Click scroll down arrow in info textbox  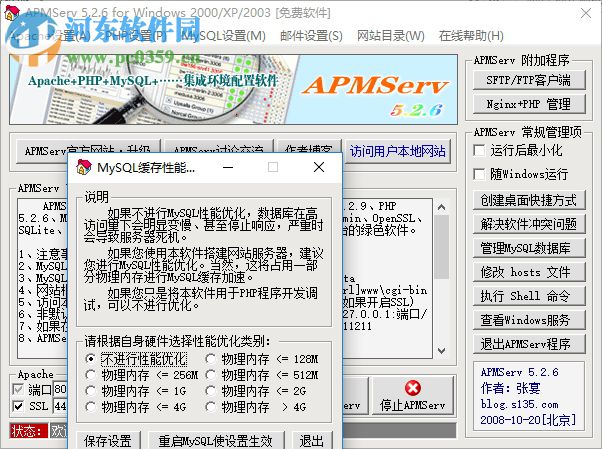442,351
